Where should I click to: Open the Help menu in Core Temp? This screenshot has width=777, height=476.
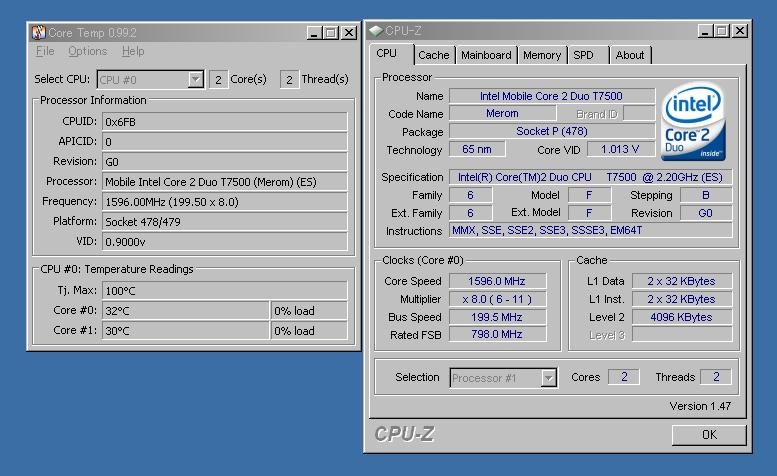click(133, 51)
